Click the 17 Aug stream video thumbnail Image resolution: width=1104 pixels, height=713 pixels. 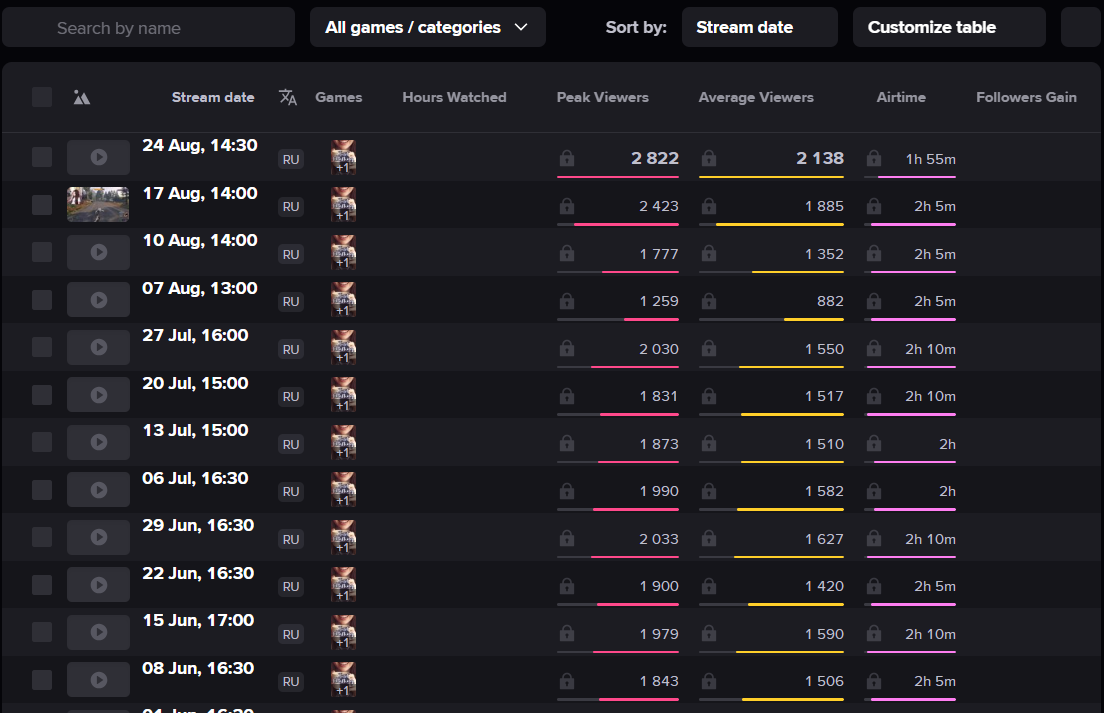pos(98,204)
